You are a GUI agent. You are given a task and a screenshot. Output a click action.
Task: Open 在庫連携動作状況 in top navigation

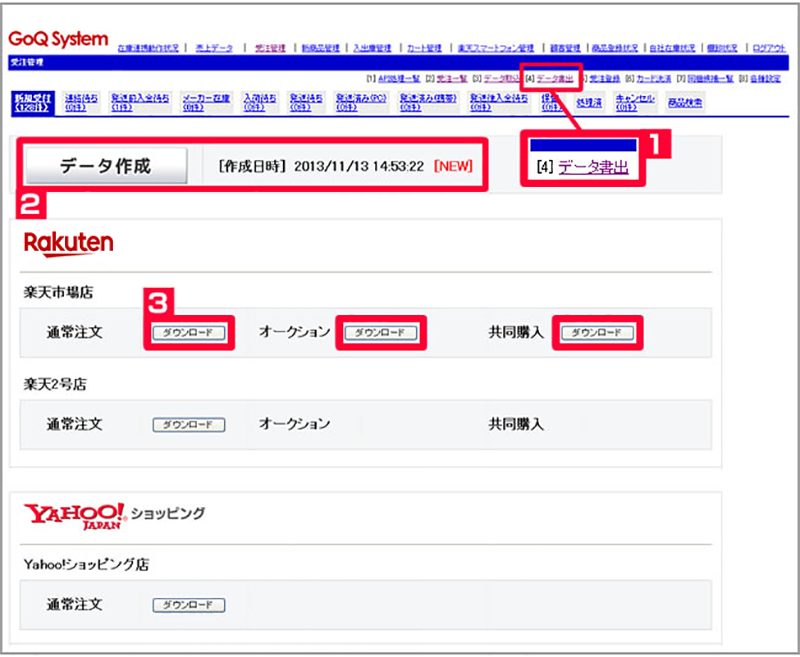[x=148, y=48]
